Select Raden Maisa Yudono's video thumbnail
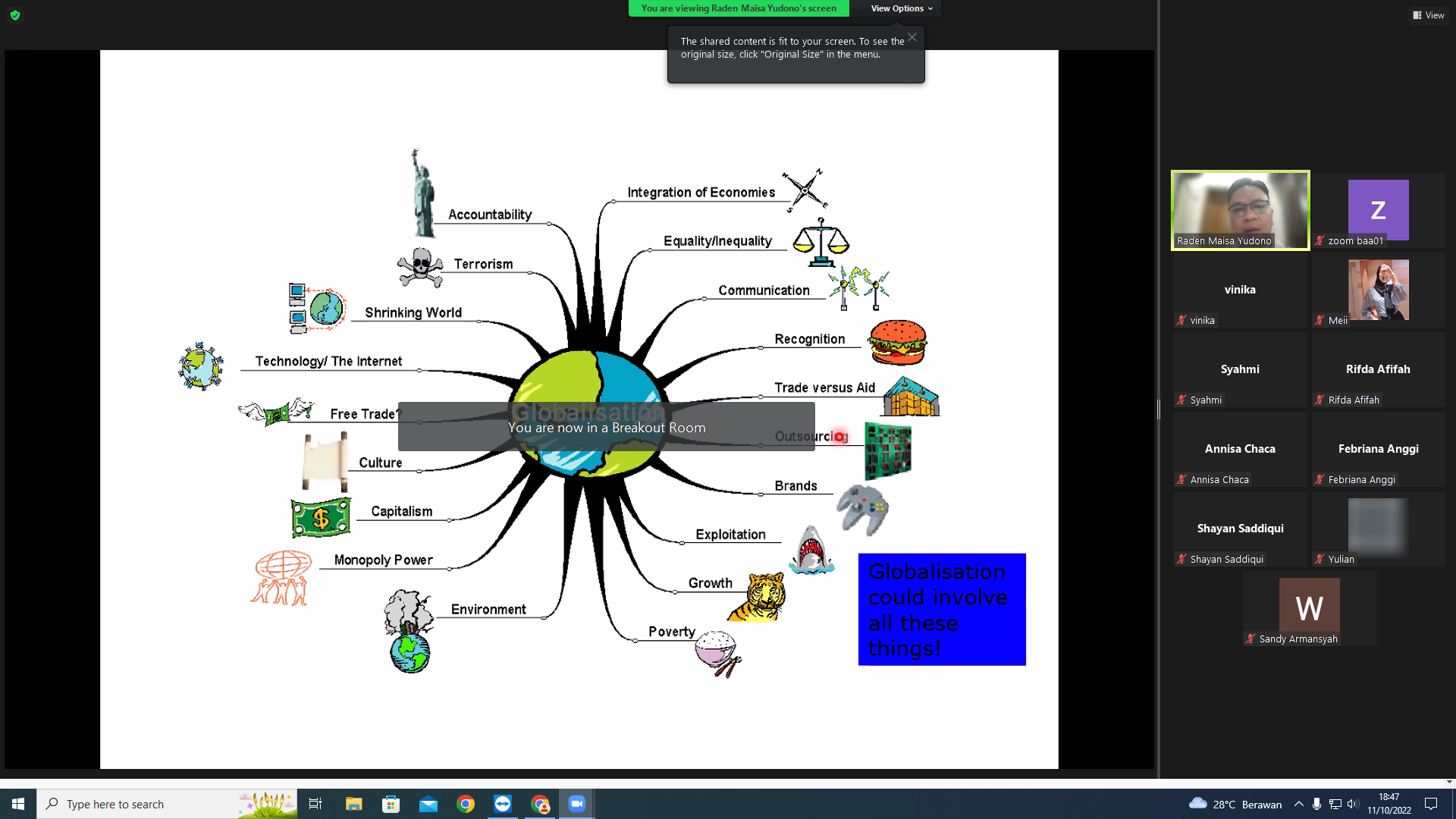Image resolution: width=1456 pixels, height=819 pixels. [1241, 210]
